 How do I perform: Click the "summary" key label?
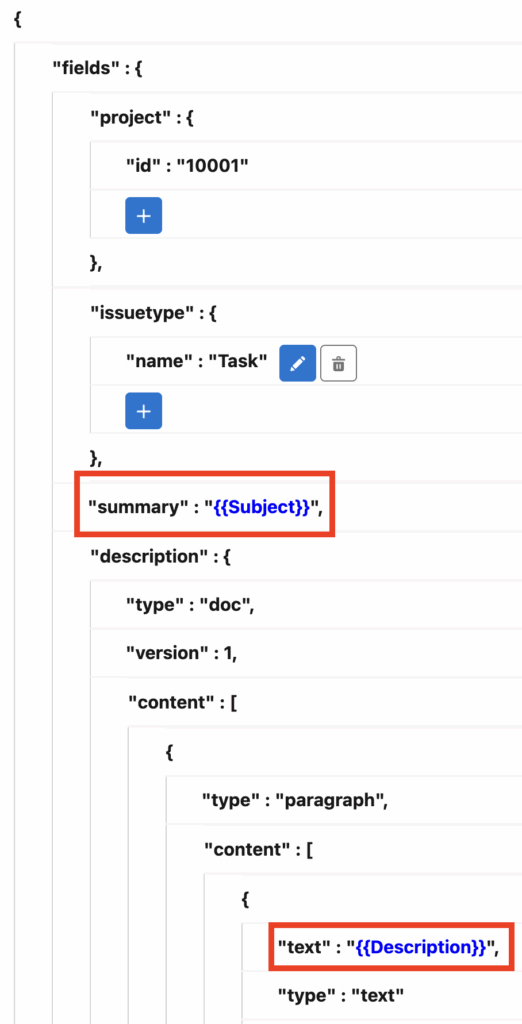coord(134,509)
